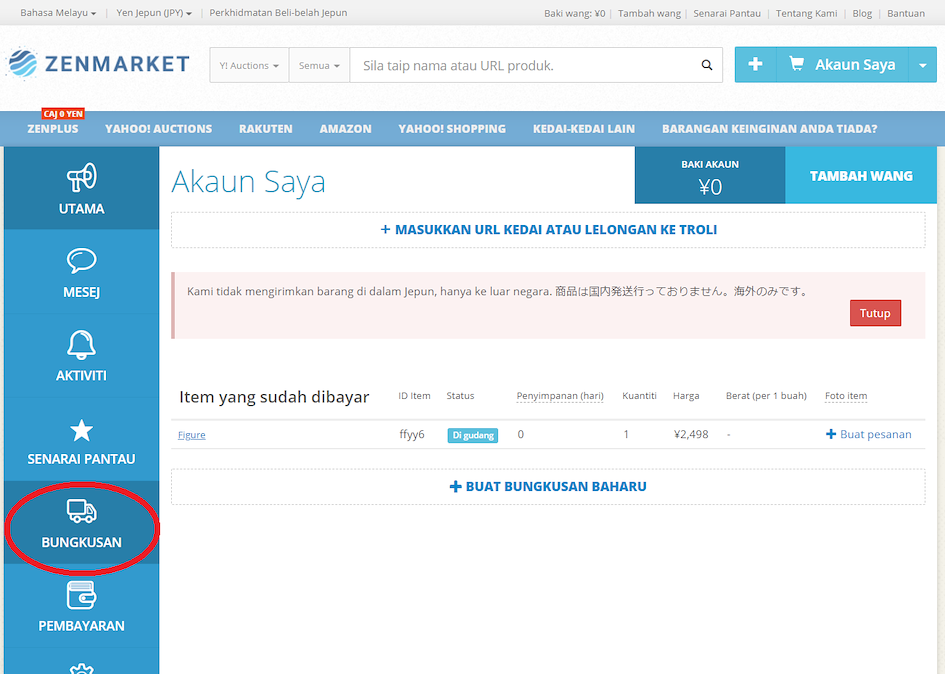Open the Semua category dropdown
Viewport: 945px width, 674px height.
(319, 65)
